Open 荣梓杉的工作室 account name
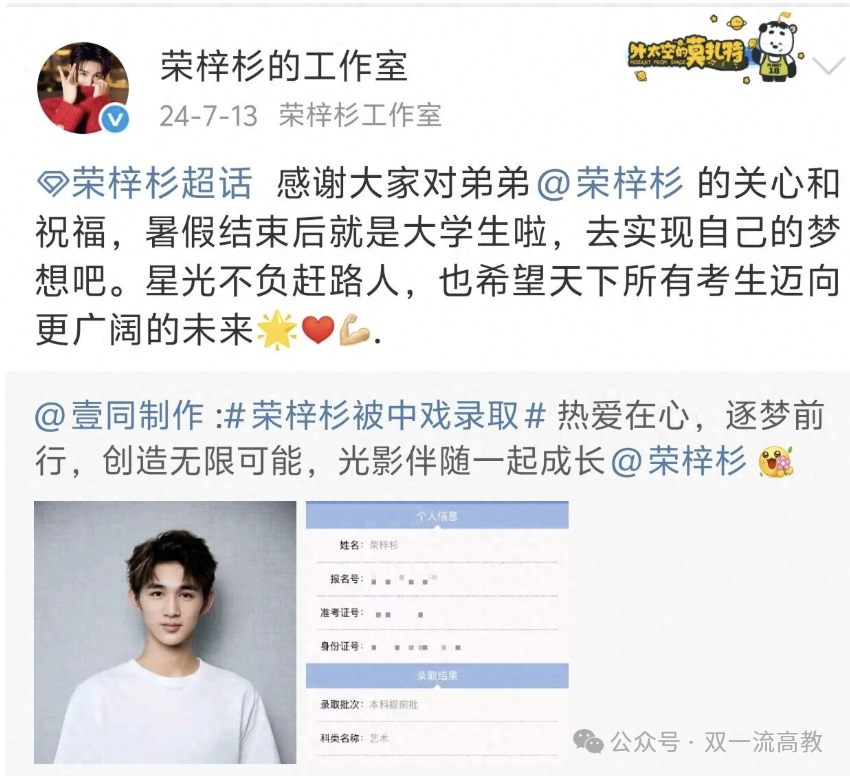 pos(284,67)
